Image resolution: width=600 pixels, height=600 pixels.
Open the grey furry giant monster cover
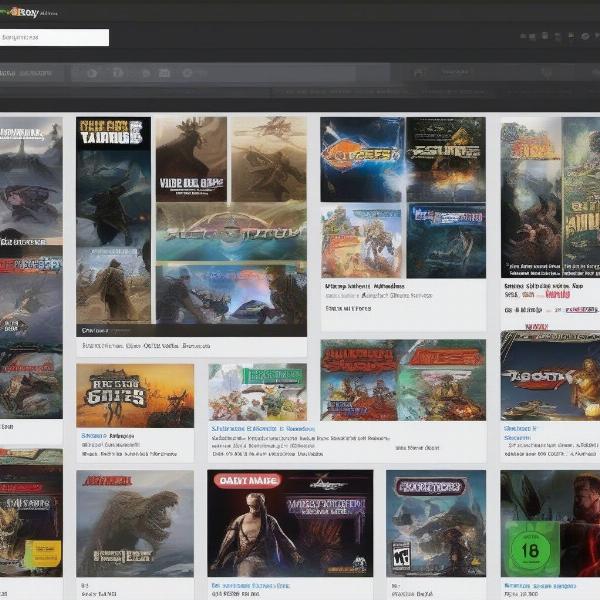click(x=135, y=523)
